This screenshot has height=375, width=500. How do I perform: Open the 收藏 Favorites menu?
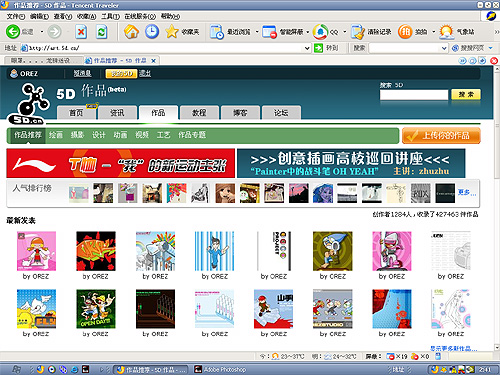click(86, 16)
